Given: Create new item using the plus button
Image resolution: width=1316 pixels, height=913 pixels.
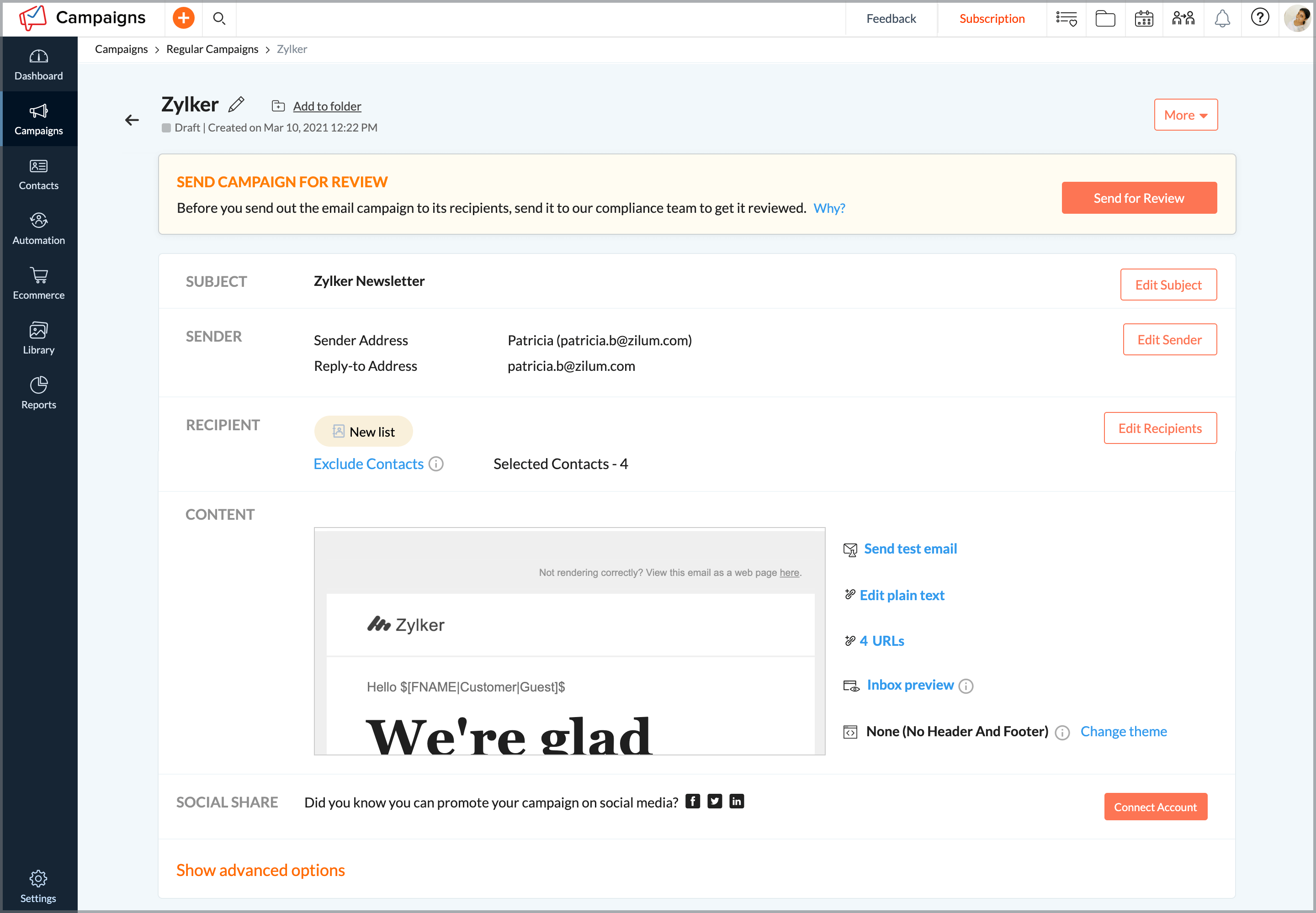Looking at the screenshot, I should coord(183,18).
